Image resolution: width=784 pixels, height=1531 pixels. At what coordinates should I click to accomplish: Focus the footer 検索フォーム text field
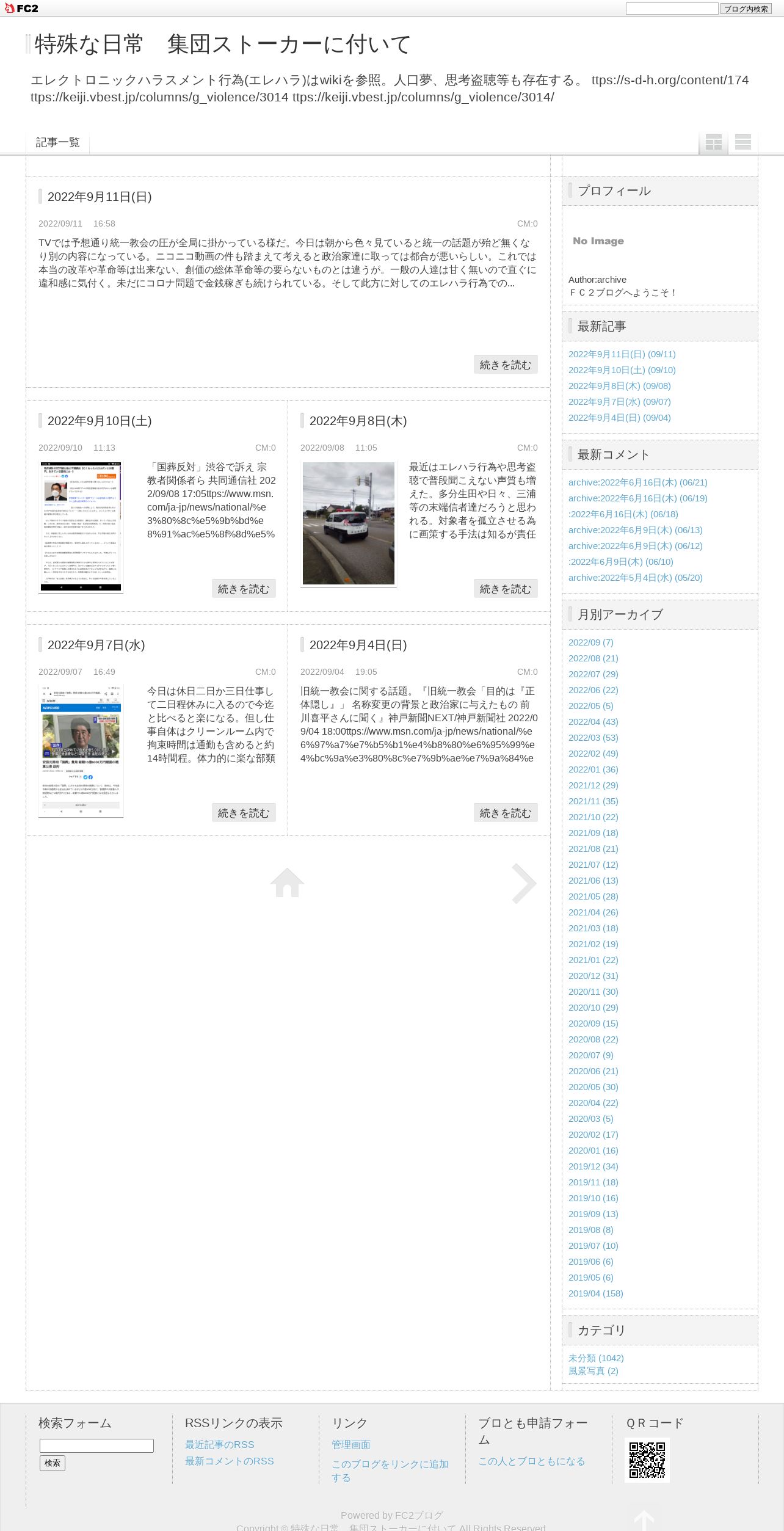point(96,1446)
